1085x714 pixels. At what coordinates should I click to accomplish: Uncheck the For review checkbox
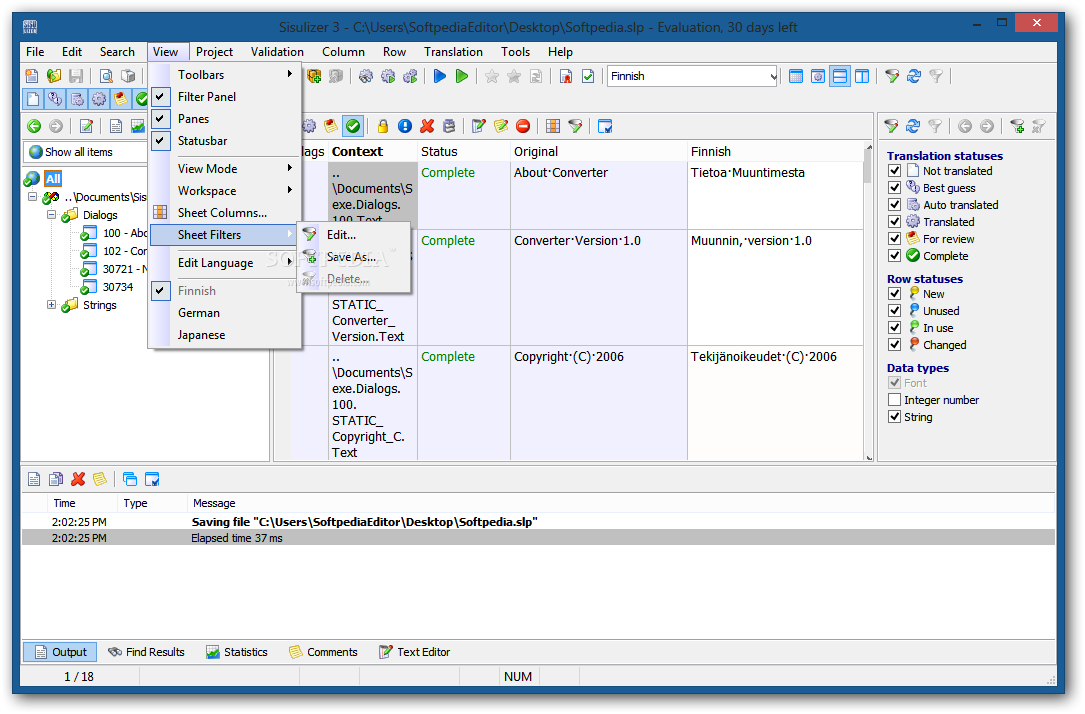tap(895, 239)
